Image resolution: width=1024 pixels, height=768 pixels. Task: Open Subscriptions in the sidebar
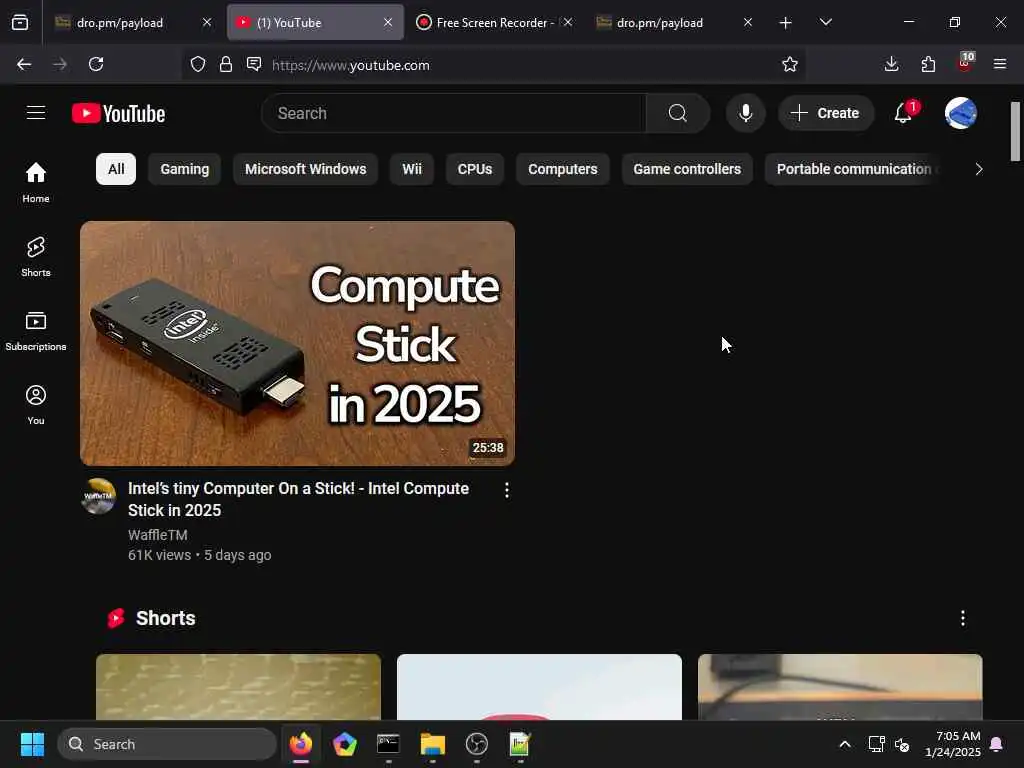(36, 331)
